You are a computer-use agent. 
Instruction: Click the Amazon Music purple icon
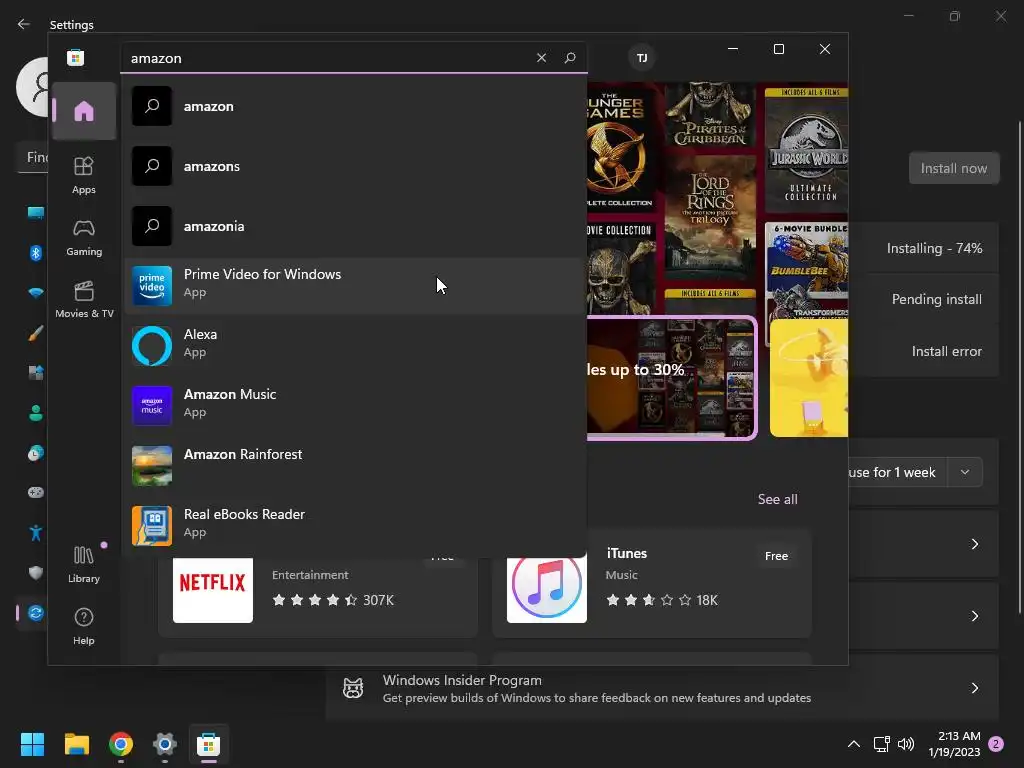point(152,406)
